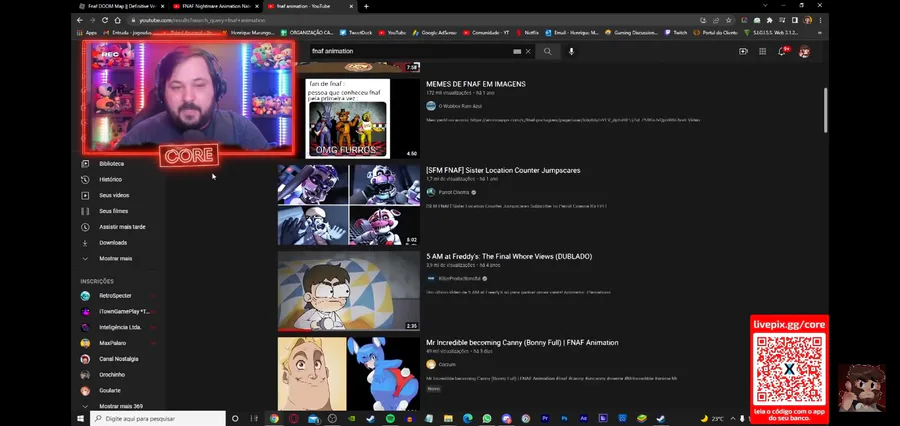The image size is (900, 426).
Task: Open Histórico in the sidebar
Action: coord(110,179)
